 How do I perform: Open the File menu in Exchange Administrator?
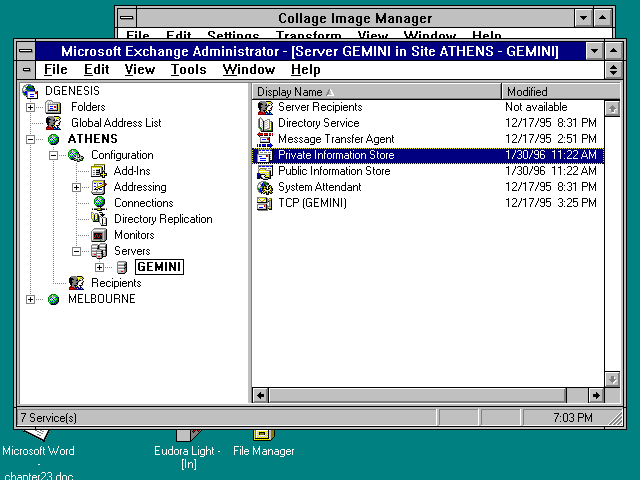point(56,70)
